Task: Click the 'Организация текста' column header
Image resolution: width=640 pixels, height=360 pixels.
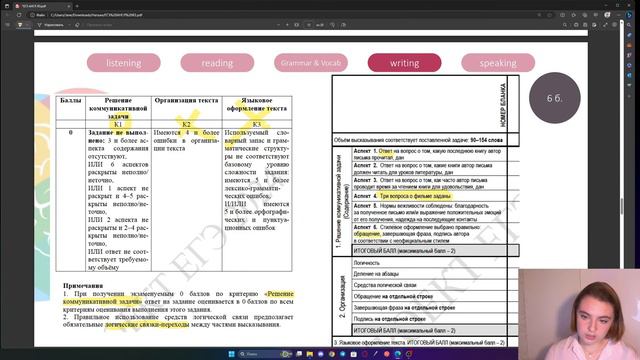Action: pyautogui.click(x=187, y=100)
